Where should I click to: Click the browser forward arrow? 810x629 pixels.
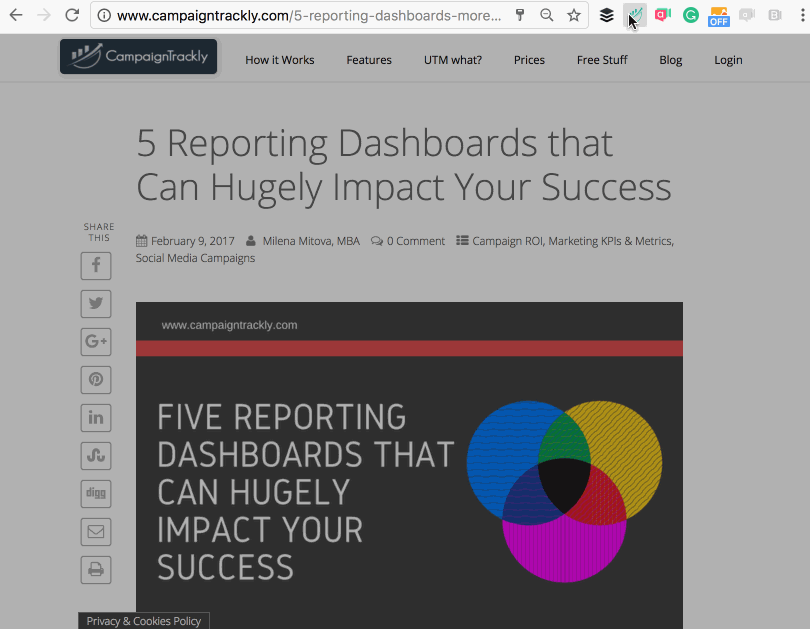tap(44, 15)
